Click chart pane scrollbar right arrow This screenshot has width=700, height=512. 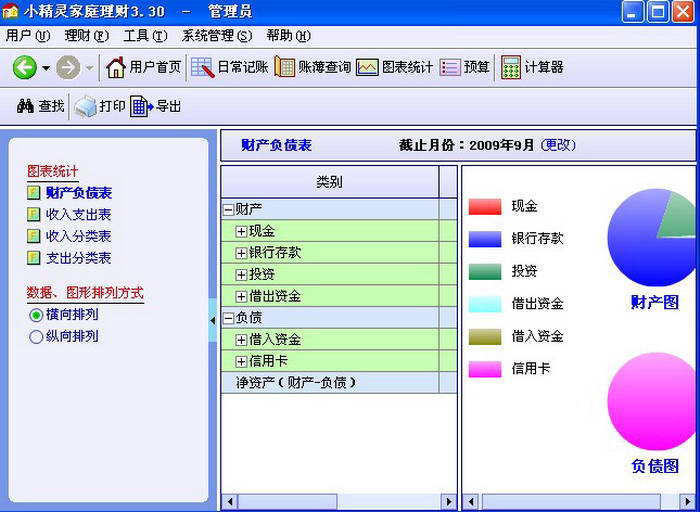(688, 502)
